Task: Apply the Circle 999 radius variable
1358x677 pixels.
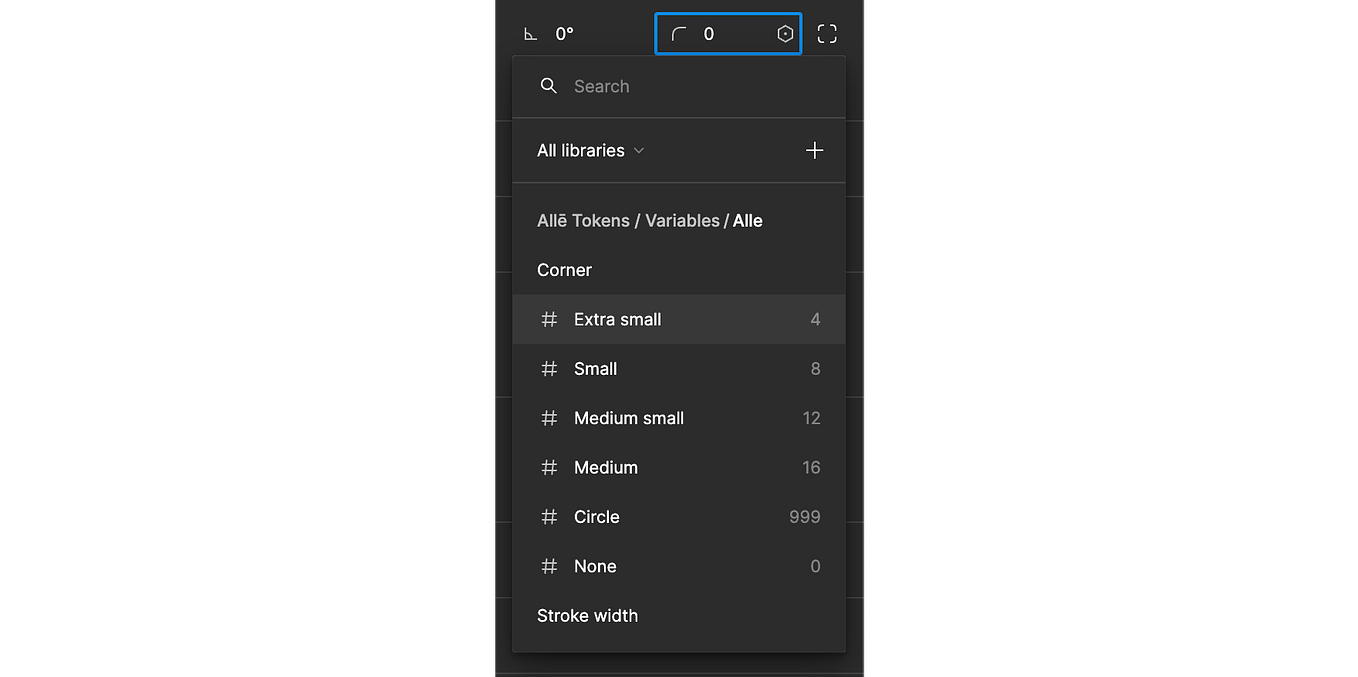Action: [x=680, y=517]
